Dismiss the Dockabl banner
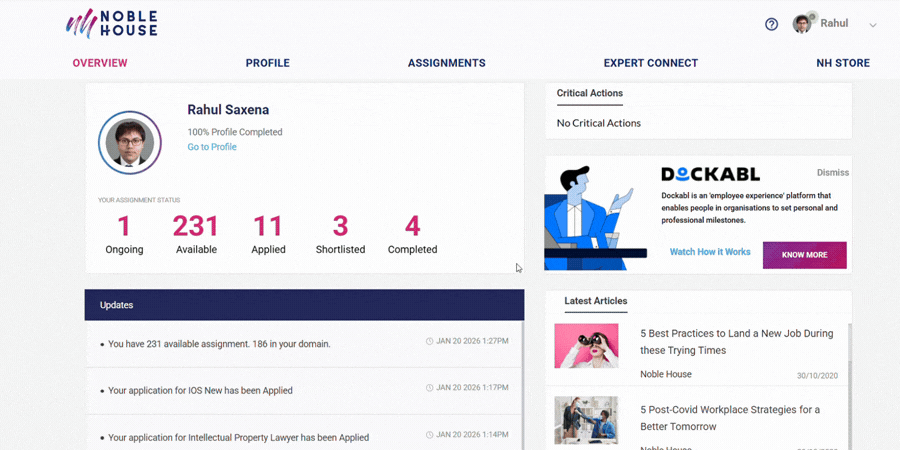The image size is (900, 450). 832,173
